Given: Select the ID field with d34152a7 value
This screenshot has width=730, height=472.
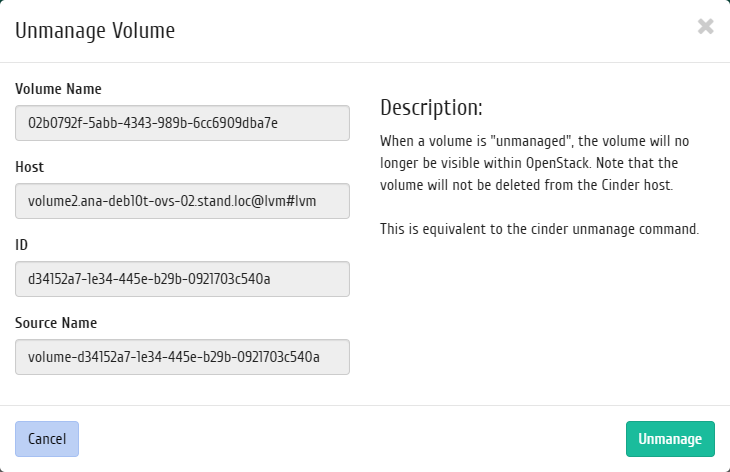Looking at the screenshot, I should click(x=182, y=279).
